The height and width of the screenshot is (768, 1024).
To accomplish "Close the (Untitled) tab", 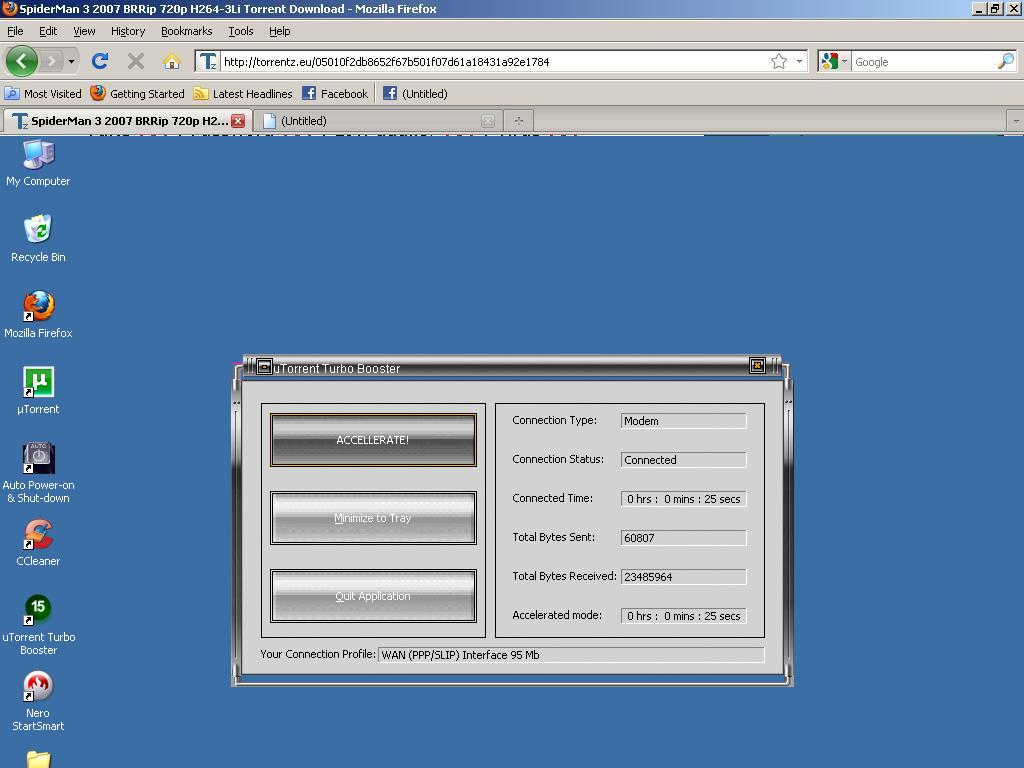I will (488, 121).
